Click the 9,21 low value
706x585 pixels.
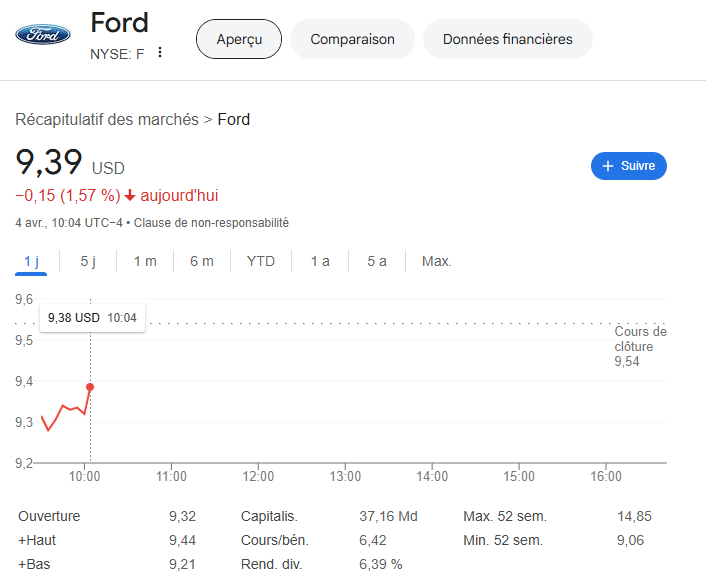click(x=182, y=564)
